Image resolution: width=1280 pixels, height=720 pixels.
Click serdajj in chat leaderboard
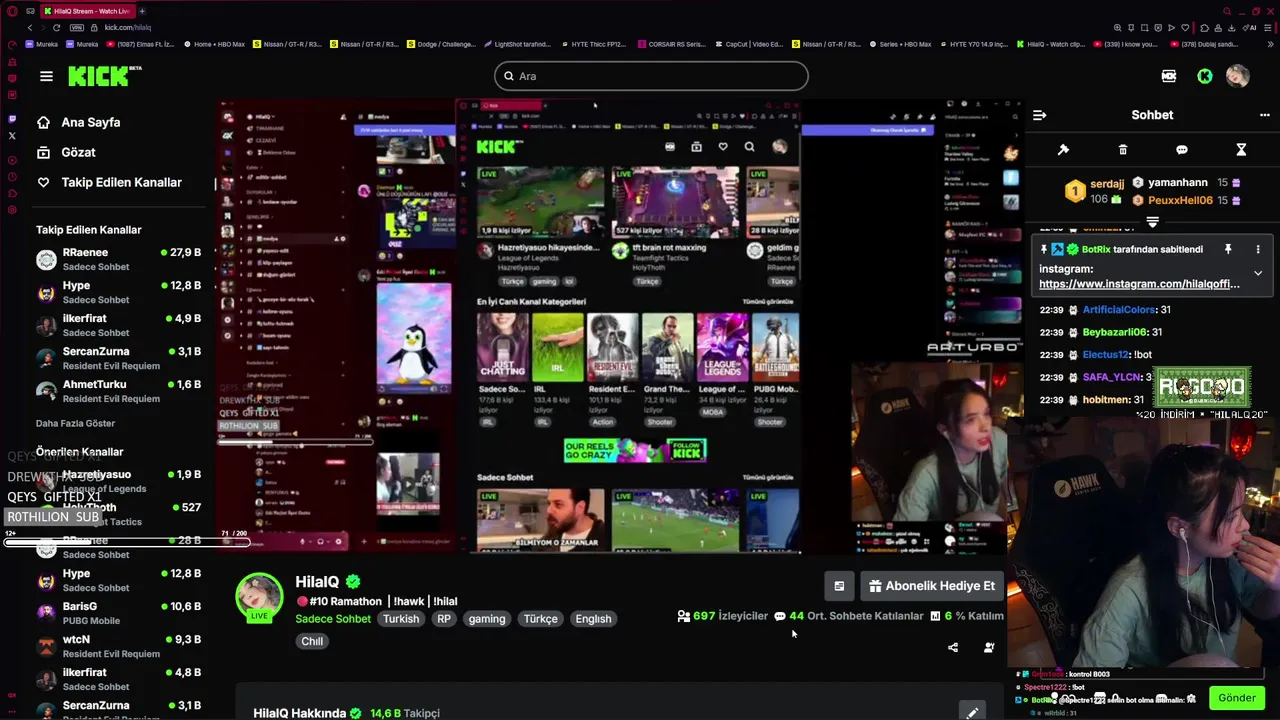click(x=1107, y=184)
